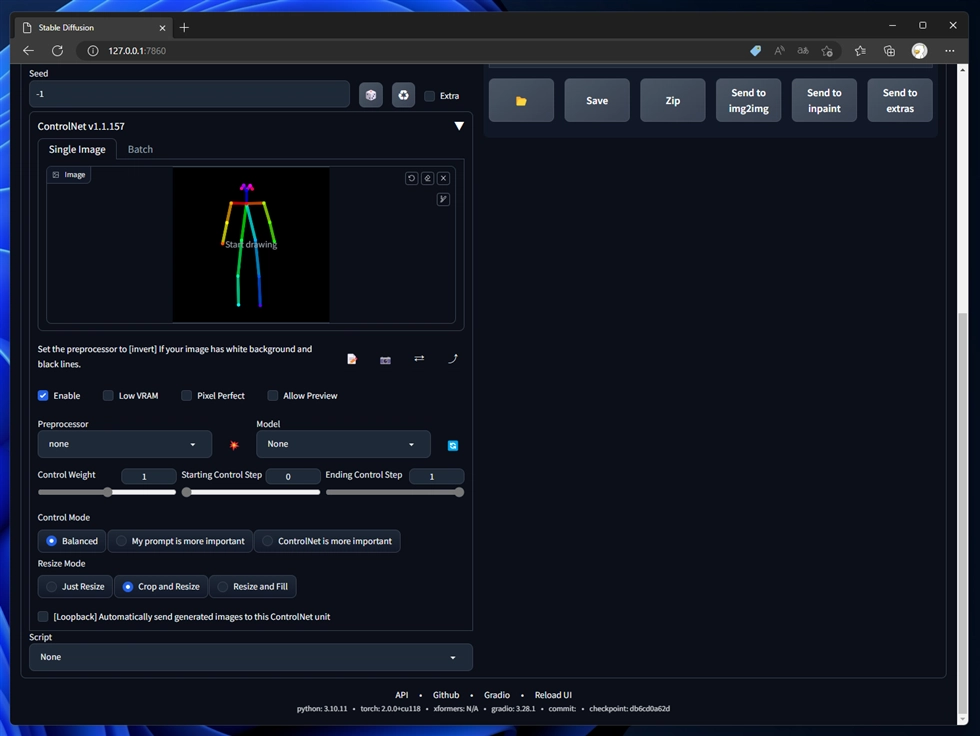
Task: Click the eraser icon on ControlNet image
Action: pos(427,178)
